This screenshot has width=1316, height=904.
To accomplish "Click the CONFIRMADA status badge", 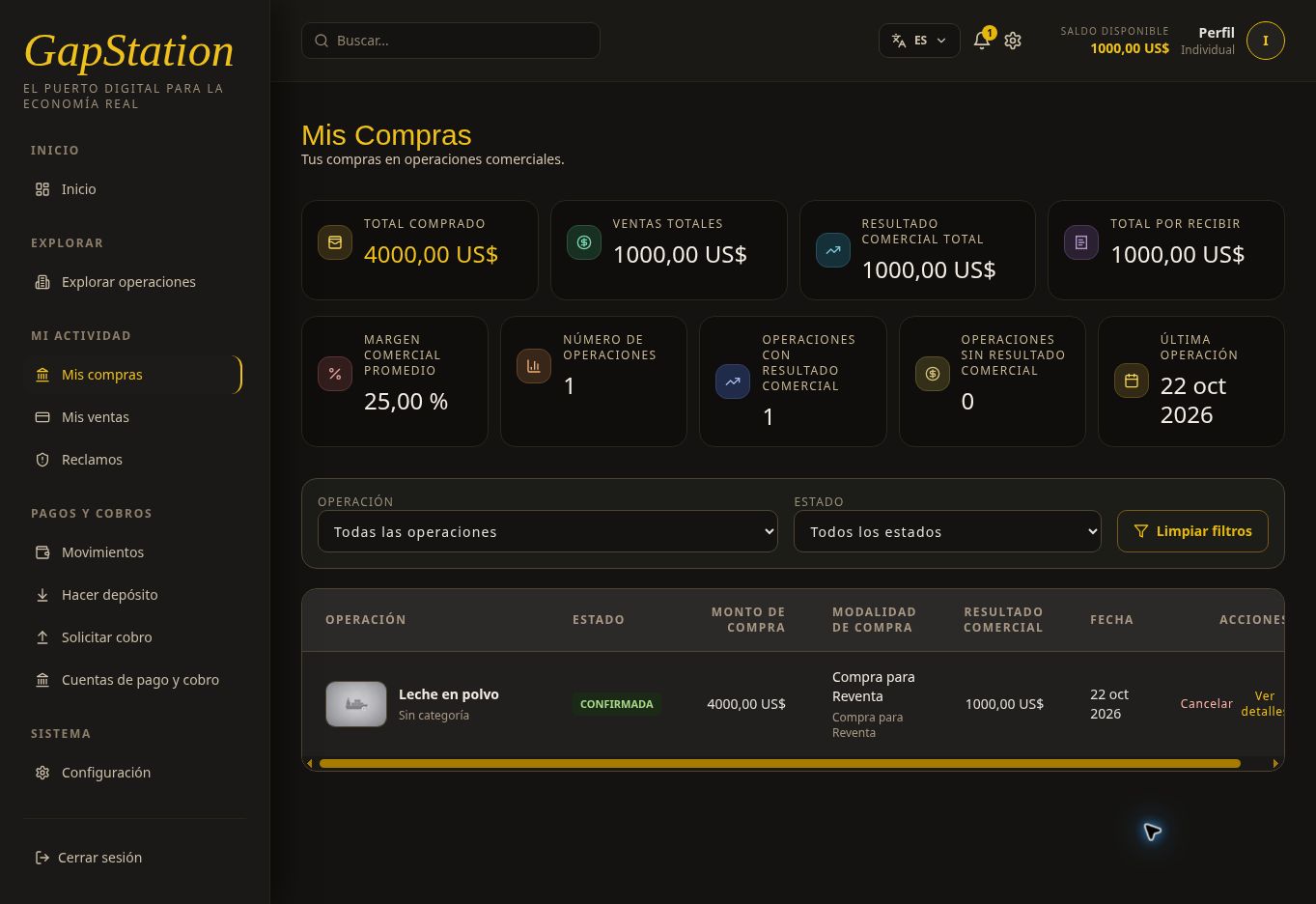I will tap(616, 704).
